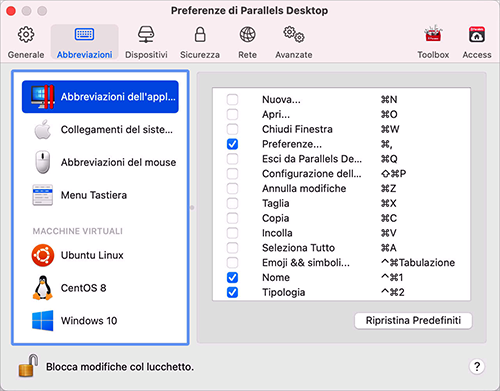
Task: Click the Parallels app icon in sidebar
Action: 42,97
